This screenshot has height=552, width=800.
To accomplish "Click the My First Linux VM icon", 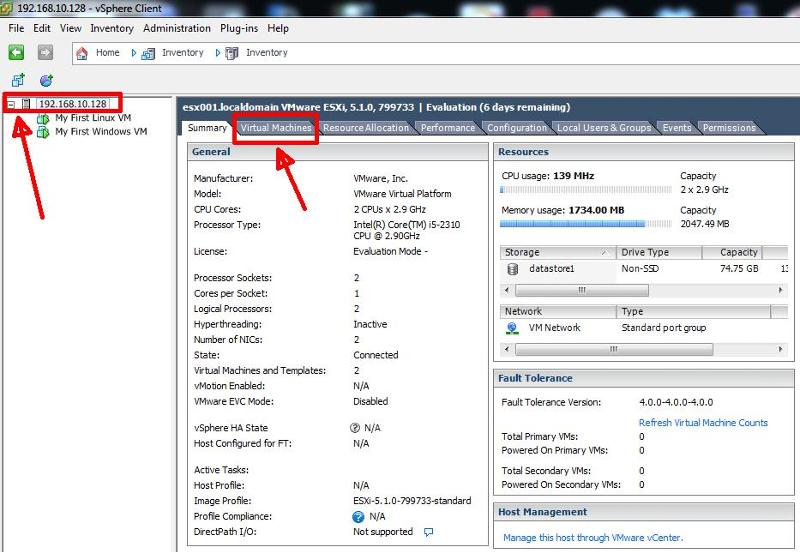I will pyautogui.click(x=43, y=118).
